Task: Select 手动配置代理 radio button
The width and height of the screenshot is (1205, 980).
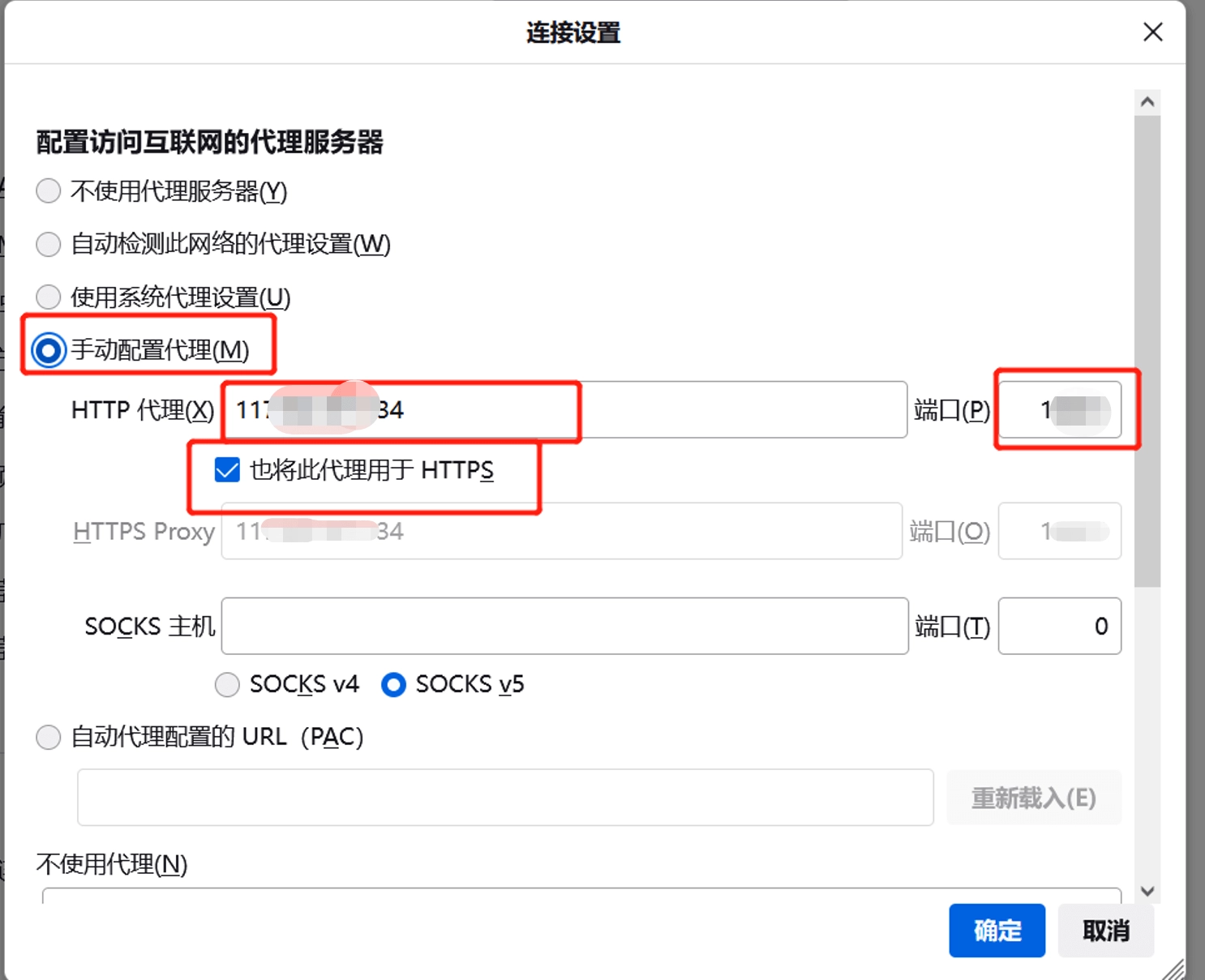Action: pos(49,351)
